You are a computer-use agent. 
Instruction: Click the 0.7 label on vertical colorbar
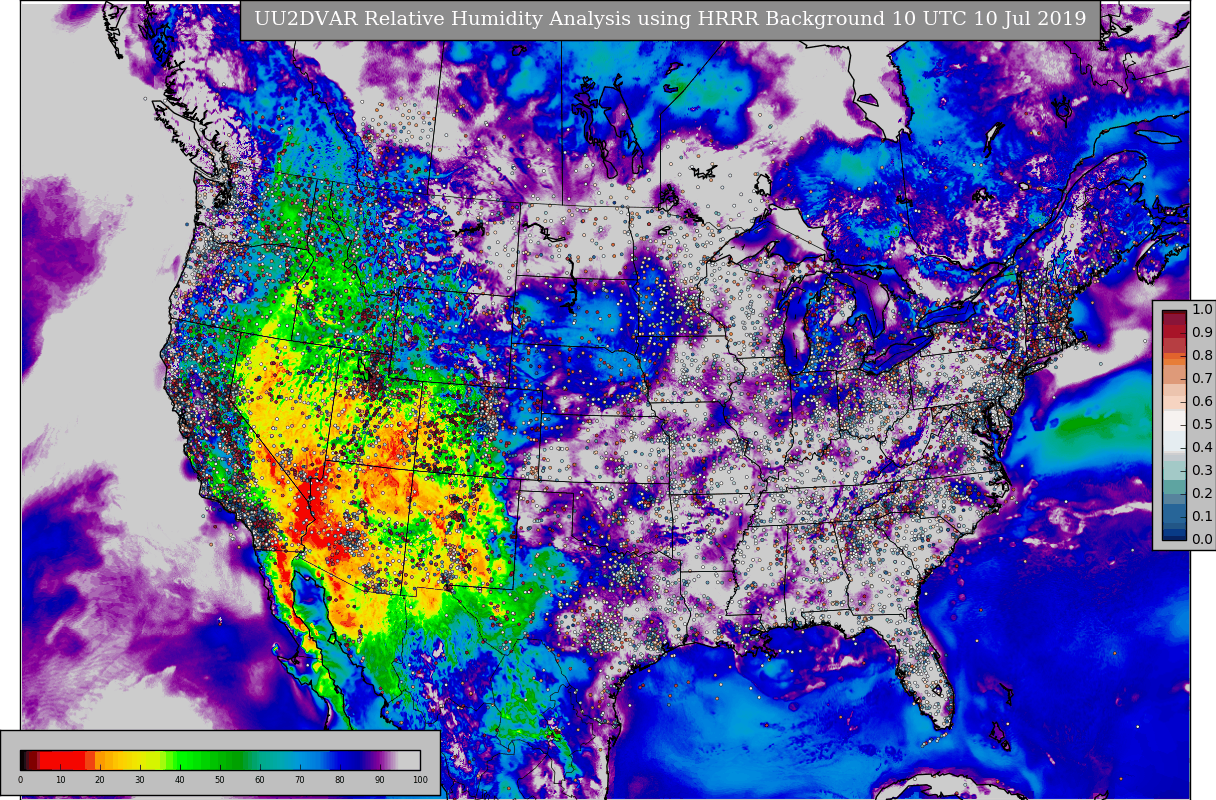pos(1202,379)
